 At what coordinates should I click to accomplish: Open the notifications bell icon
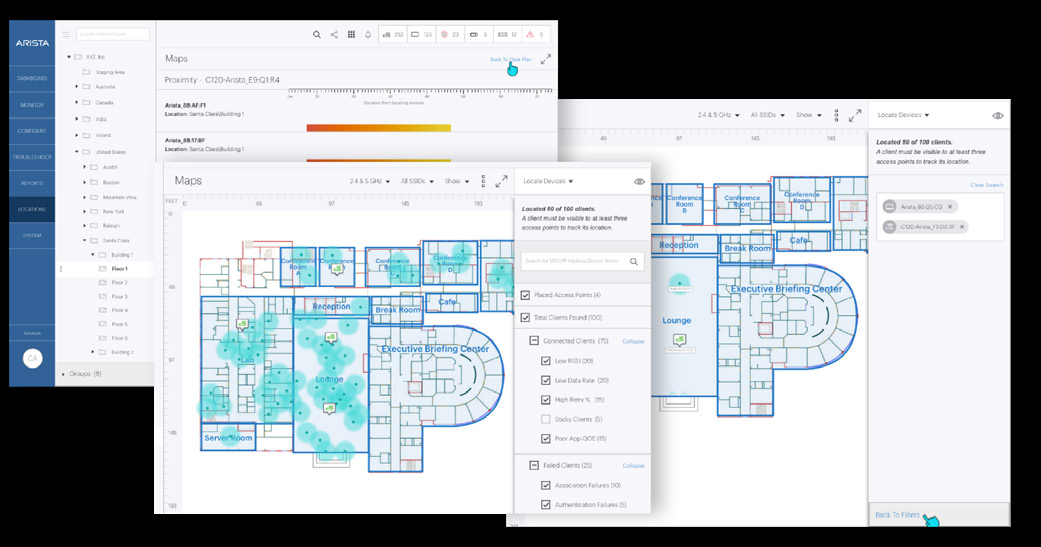click(x=368, y=35)
